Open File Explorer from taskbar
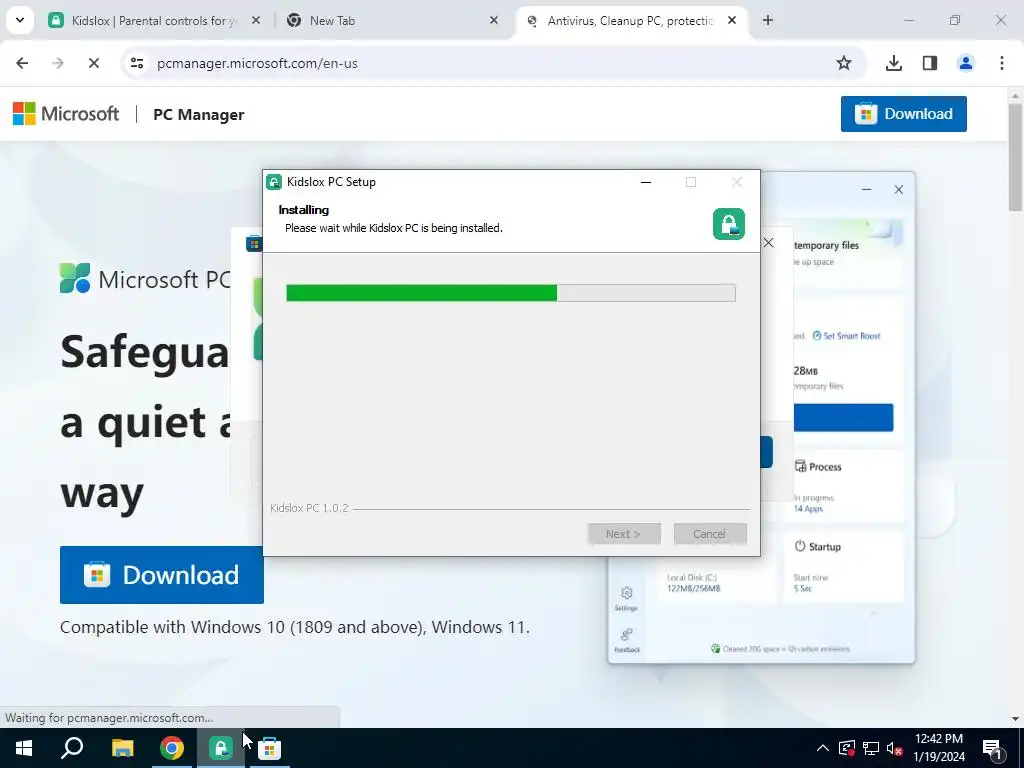The width and height of the screenshot is (1024, 768). tap(122, 748)
